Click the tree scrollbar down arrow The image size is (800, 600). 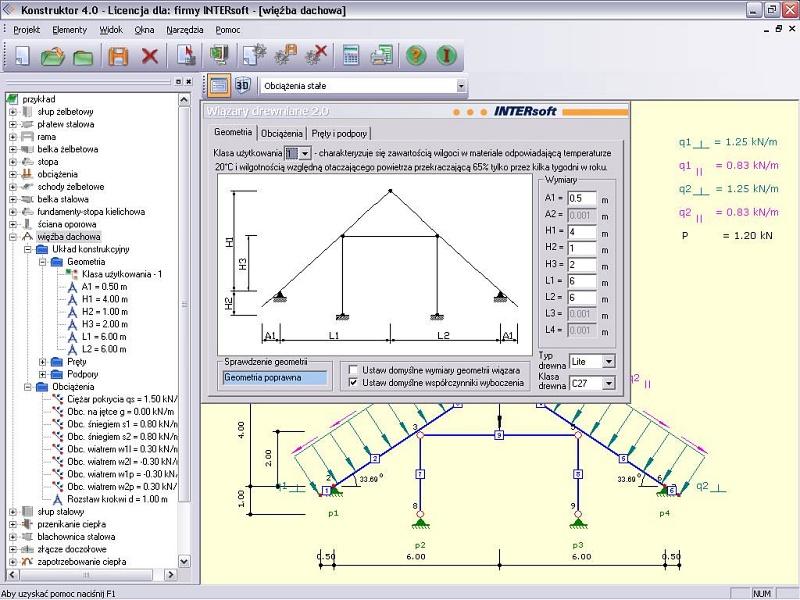pyautogui.click(x=184, y=561)
